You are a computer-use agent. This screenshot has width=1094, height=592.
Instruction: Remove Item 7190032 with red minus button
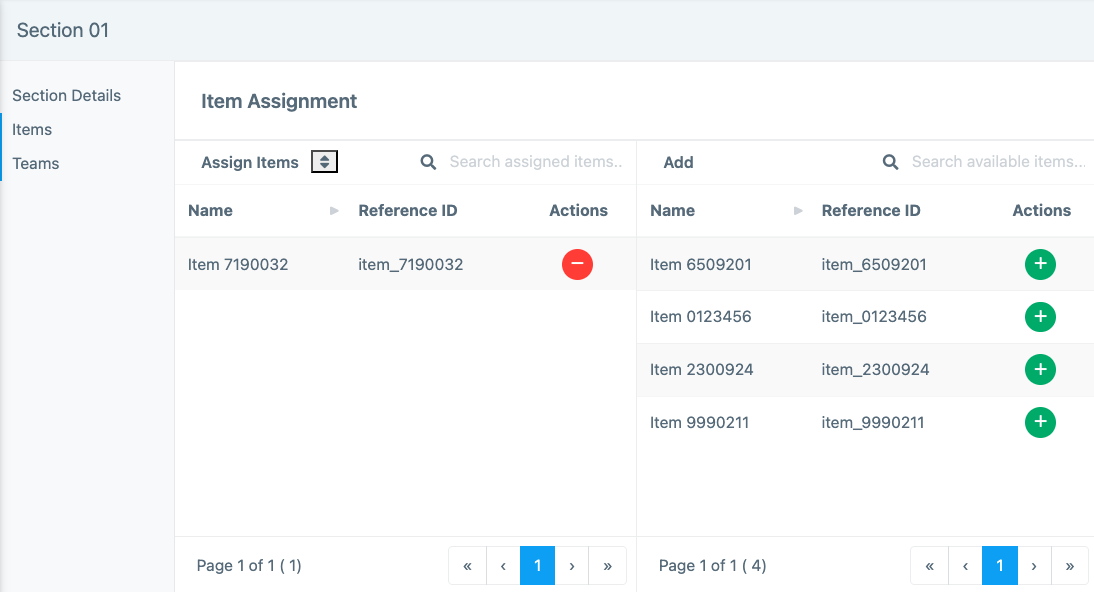pos(577,264)
